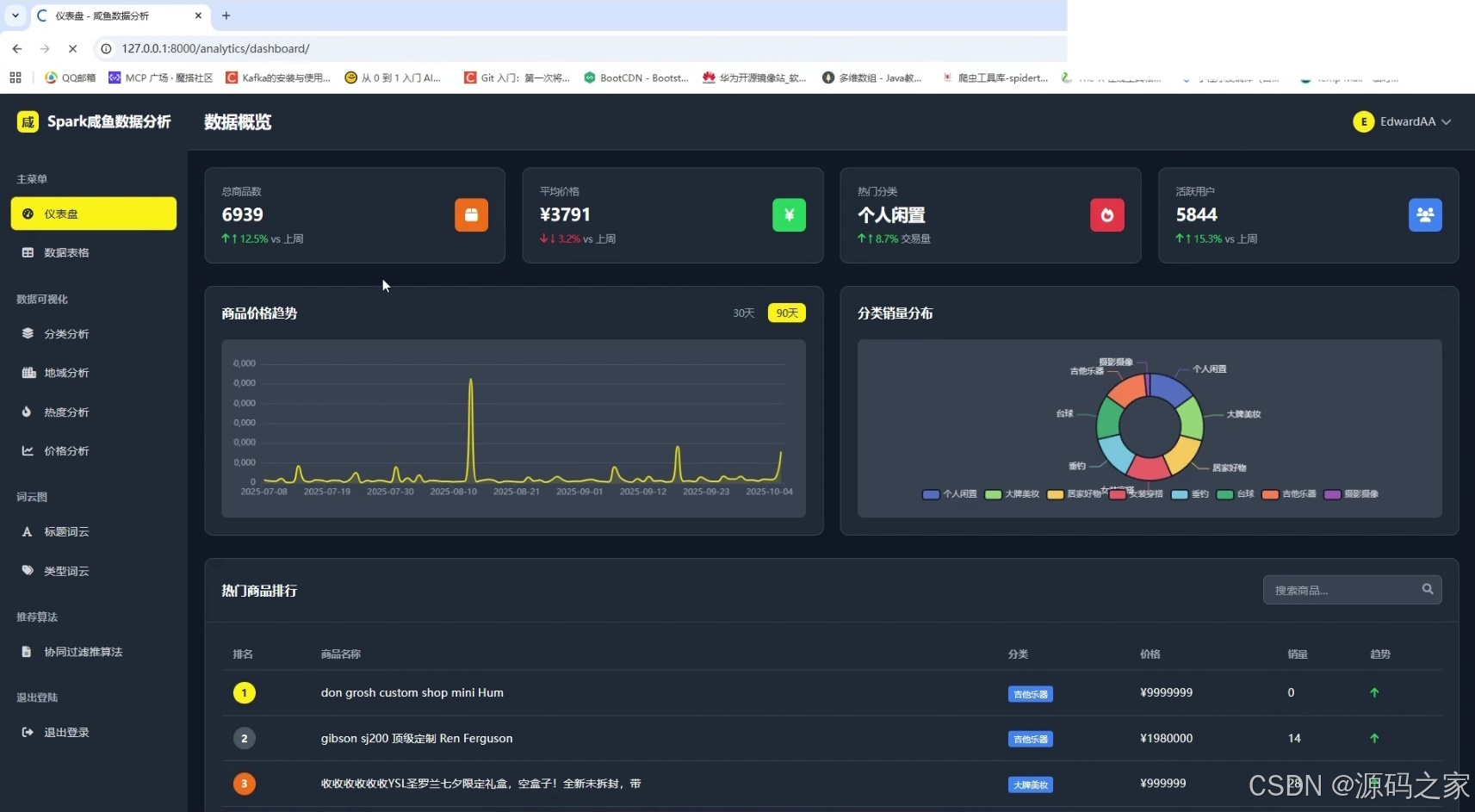Open the tab search dropdown arrow

[15, 15]
